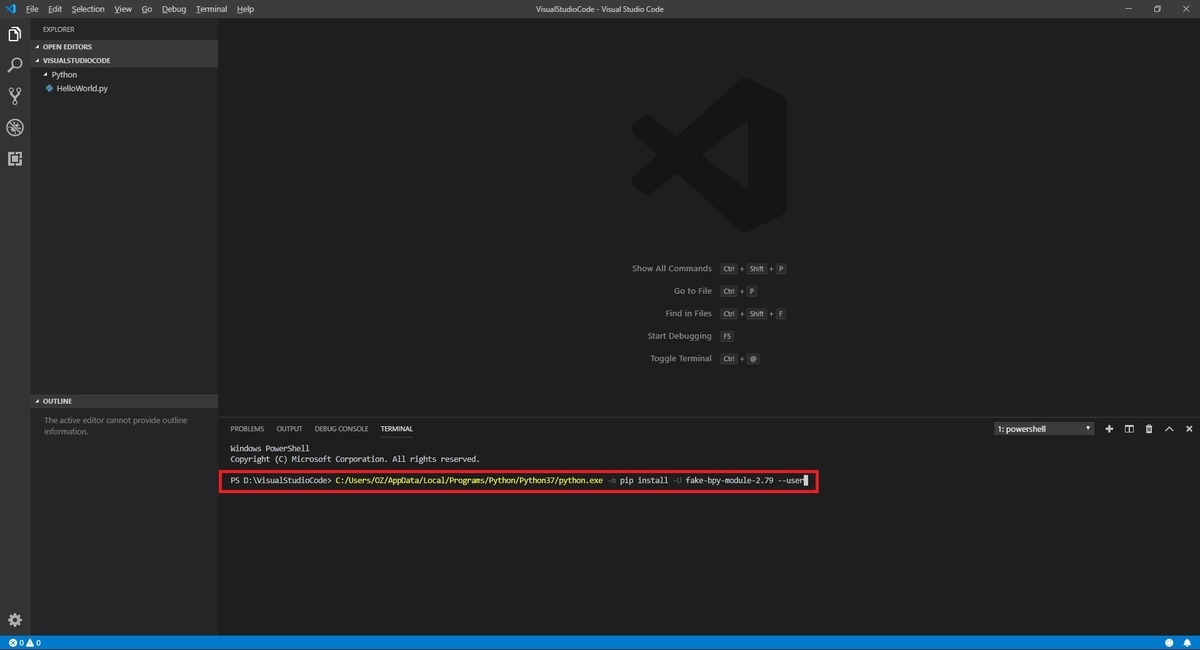1200x650 pixels.
Task: Click the Windows PowerShell text line
Action: coord(270,448)
